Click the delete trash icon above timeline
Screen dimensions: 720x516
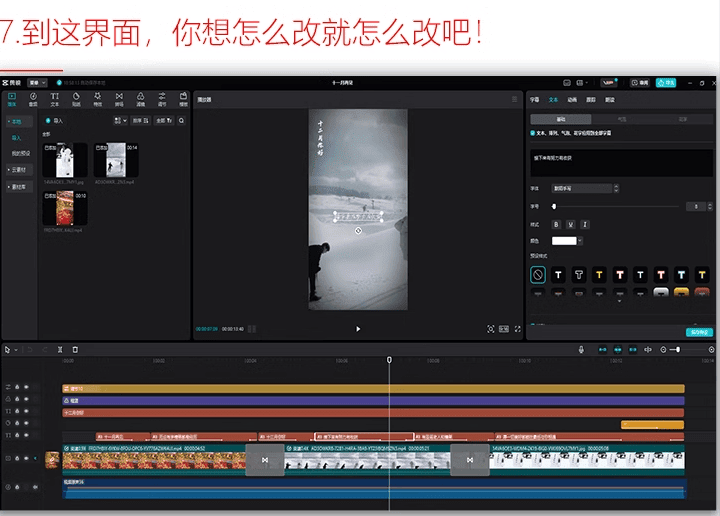[x=75, y=350]
